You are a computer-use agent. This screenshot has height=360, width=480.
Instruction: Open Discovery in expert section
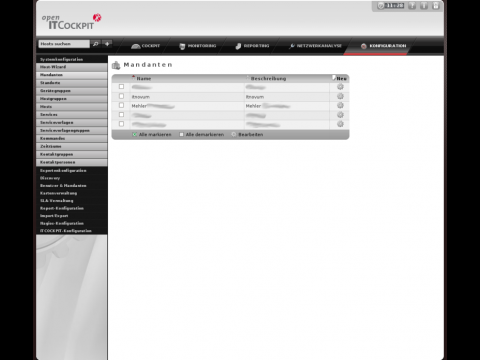[x=50, y=178]
